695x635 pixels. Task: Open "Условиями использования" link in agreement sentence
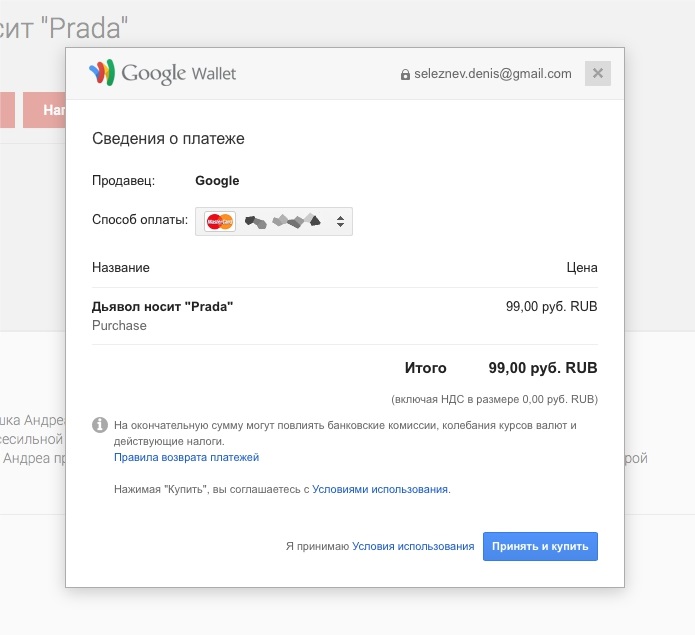(380, 490)
